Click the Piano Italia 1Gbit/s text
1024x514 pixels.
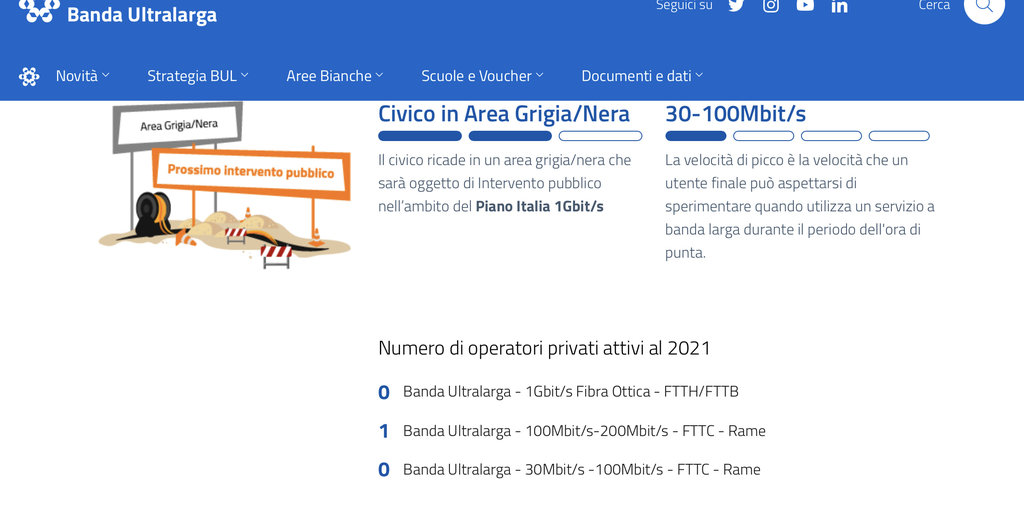[x=539, y=206]
